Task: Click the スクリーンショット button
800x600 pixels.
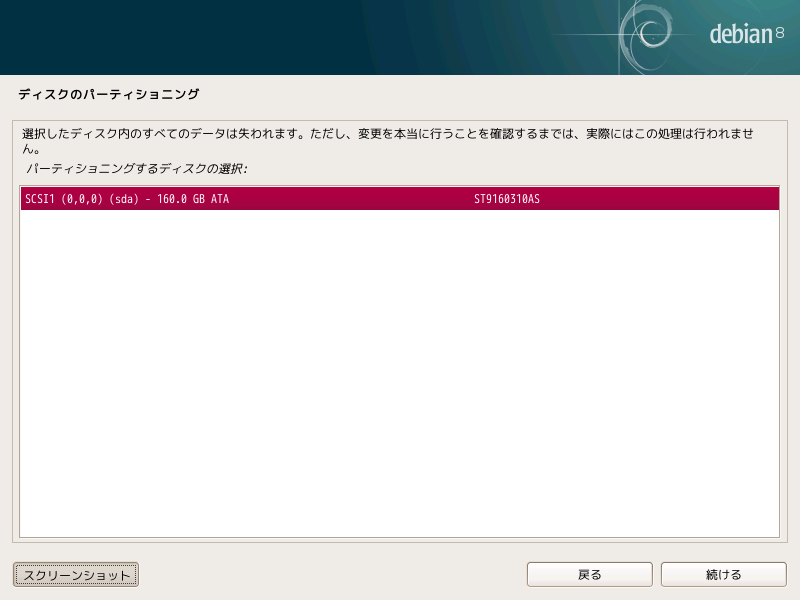Action: coord(76,575)
